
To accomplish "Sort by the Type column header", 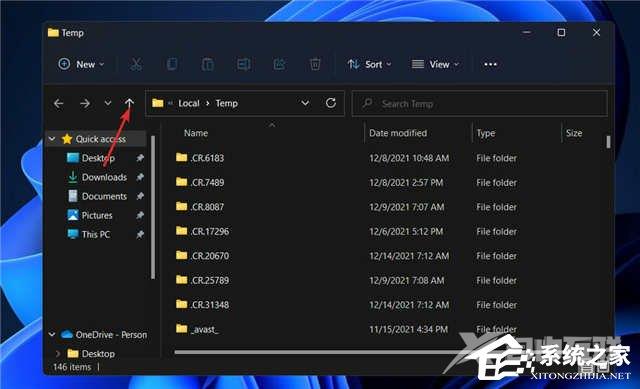I will pos(486,133).
